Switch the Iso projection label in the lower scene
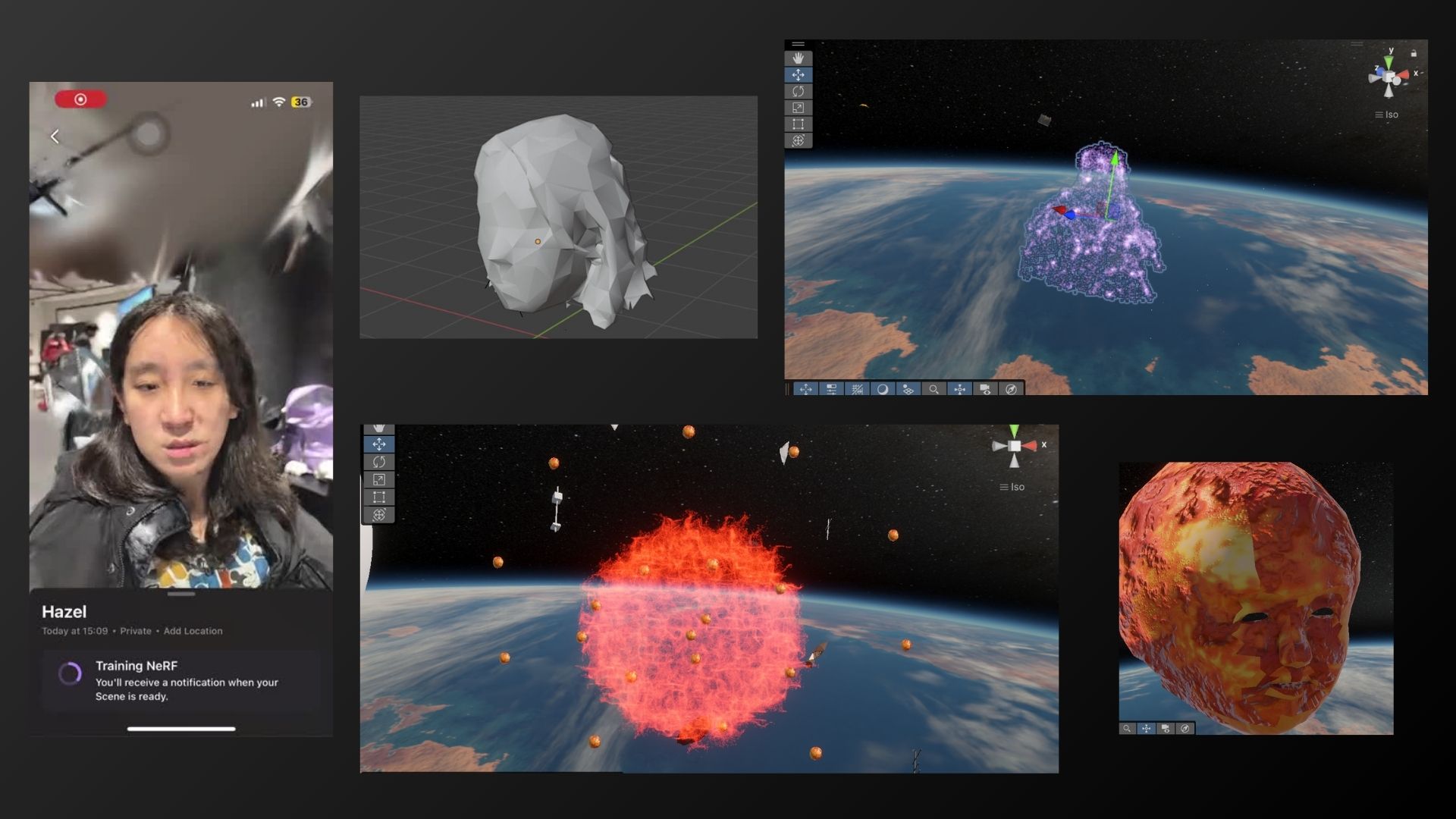1456x819 pixels. [x=1012, y=488]
